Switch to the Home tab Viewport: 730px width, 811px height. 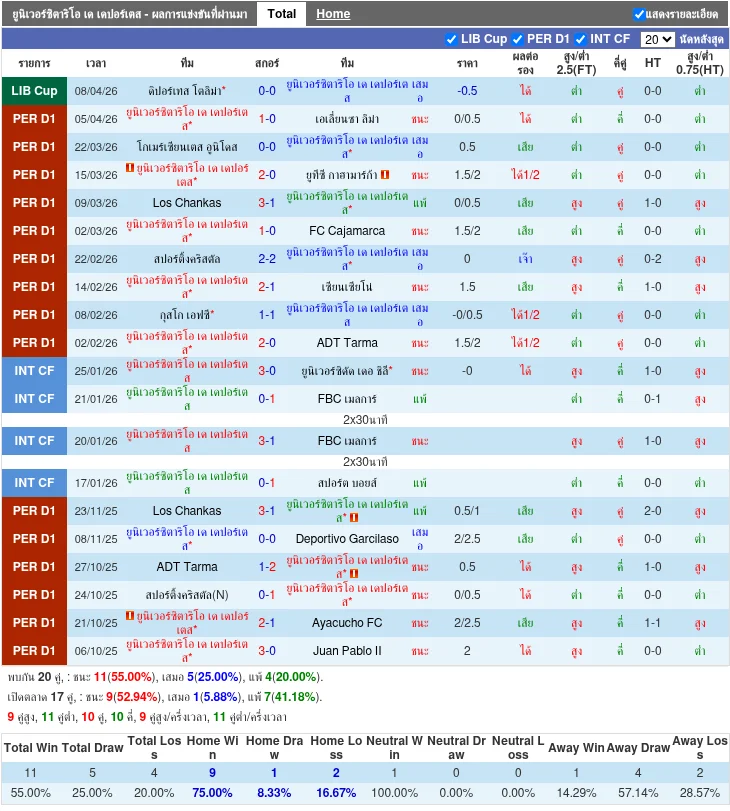pos(333,14)
